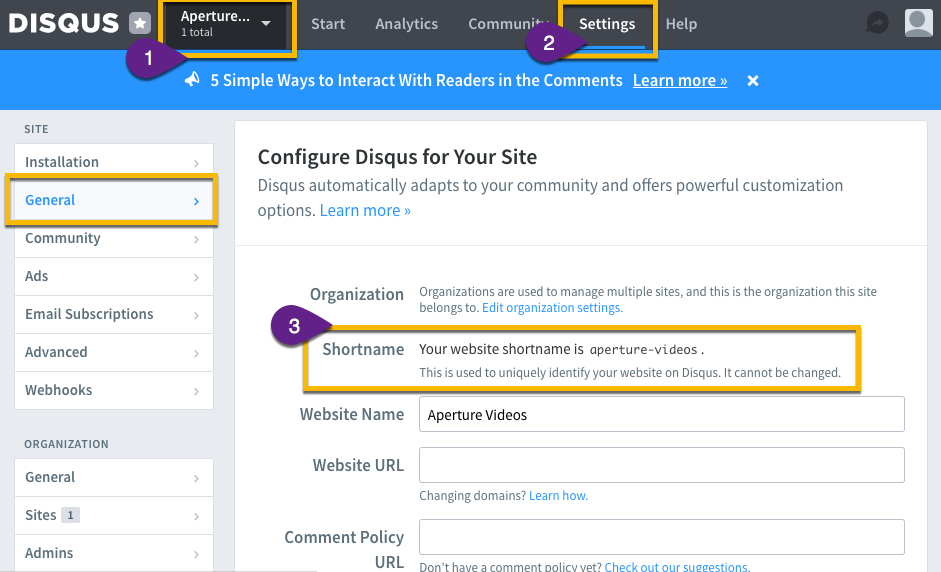Follow the banner's Learn more link
The height and width of the screenshot is (572, 941).
click(680, 80)
